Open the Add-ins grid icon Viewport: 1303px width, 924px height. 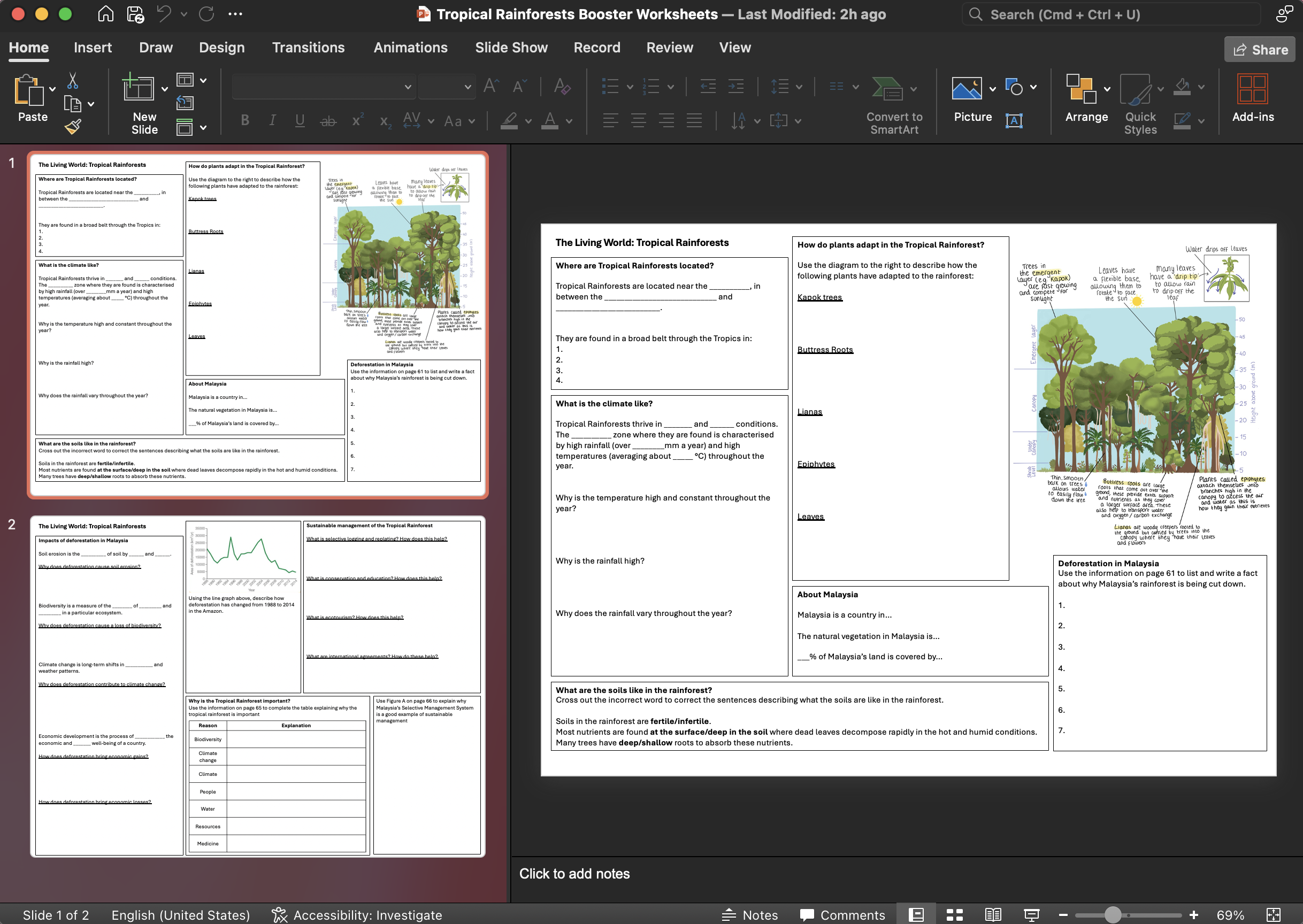[x=1252, y=90]
